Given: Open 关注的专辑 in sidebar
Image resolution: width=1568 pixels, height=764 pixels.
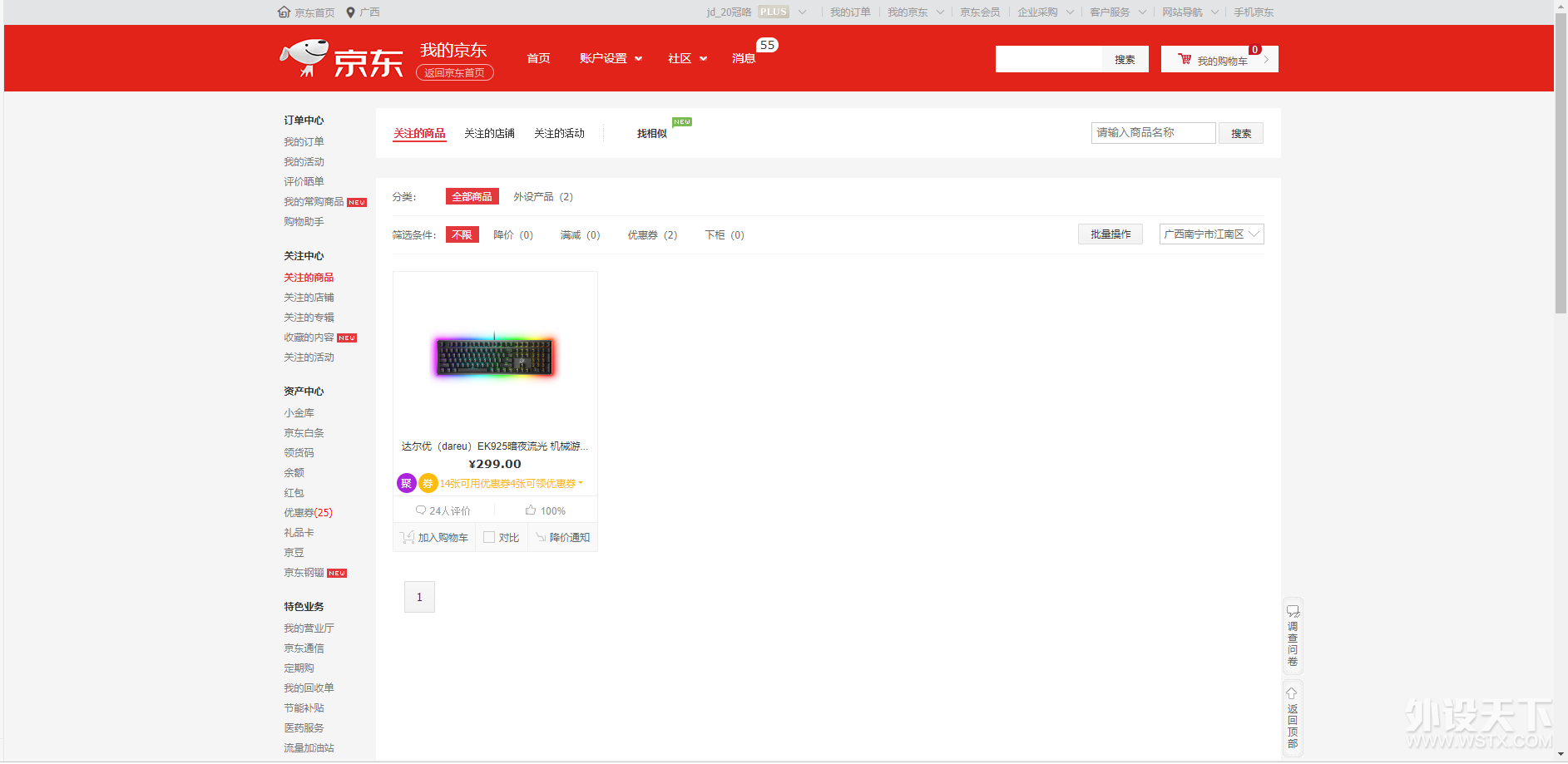Looking at the screenshot, I should coord(309,318).
